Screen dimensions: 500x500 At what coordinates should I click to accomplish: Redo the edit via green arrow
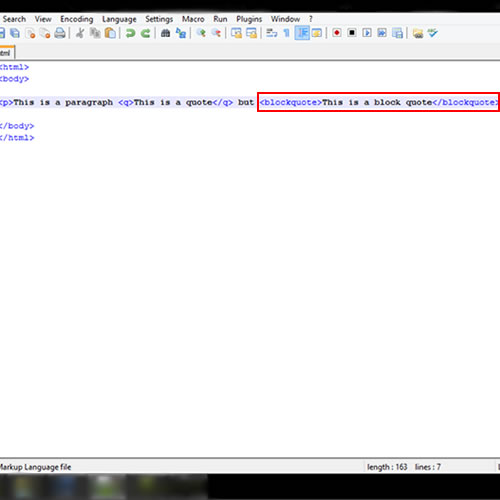pos(145,33)
